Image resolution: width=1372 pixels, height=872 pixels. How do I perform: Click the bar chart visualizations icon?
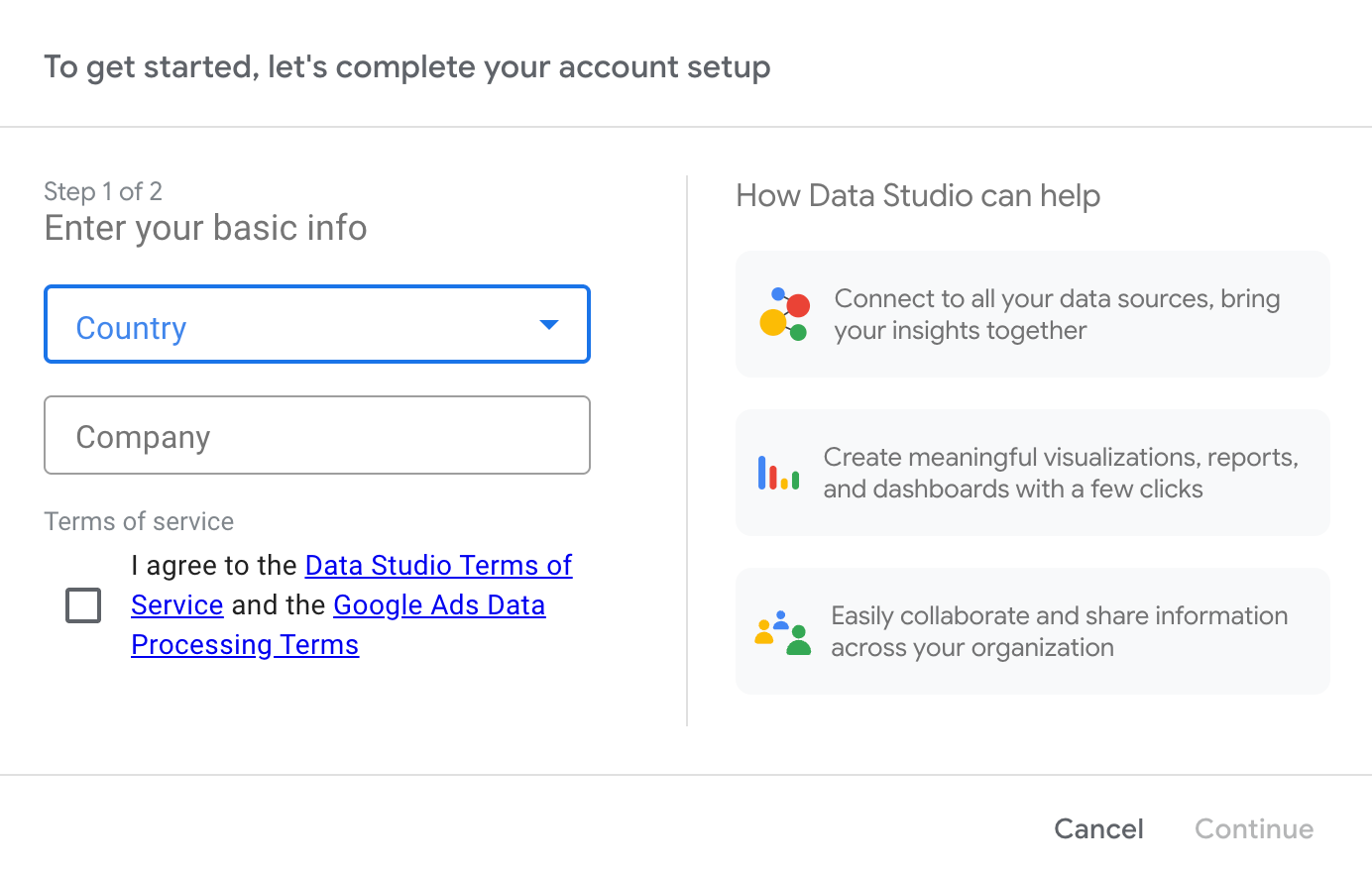(779, 473)
